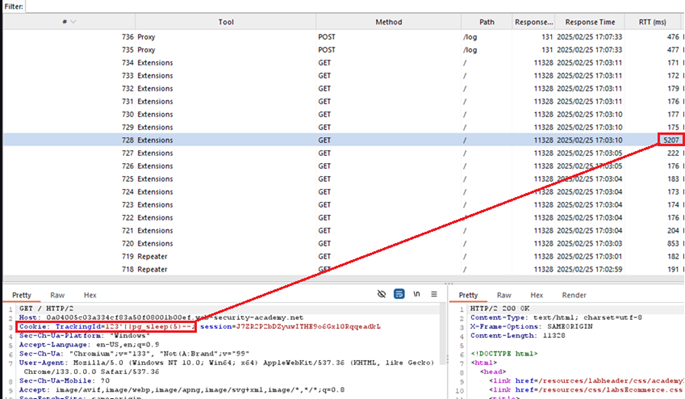Click the Sec-Ch-Ua-Mobile header line

(x=64, y=381)
